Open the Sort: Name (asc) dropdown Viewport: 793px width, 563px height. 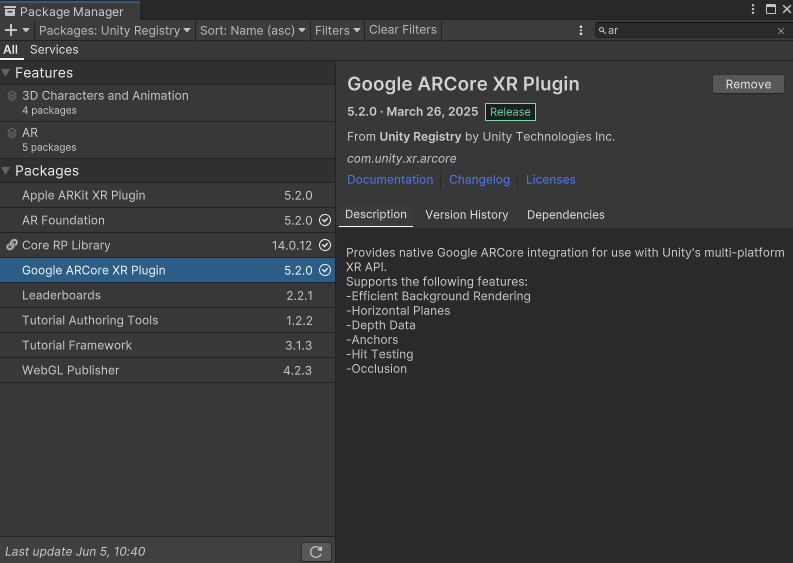coord(253,30)
